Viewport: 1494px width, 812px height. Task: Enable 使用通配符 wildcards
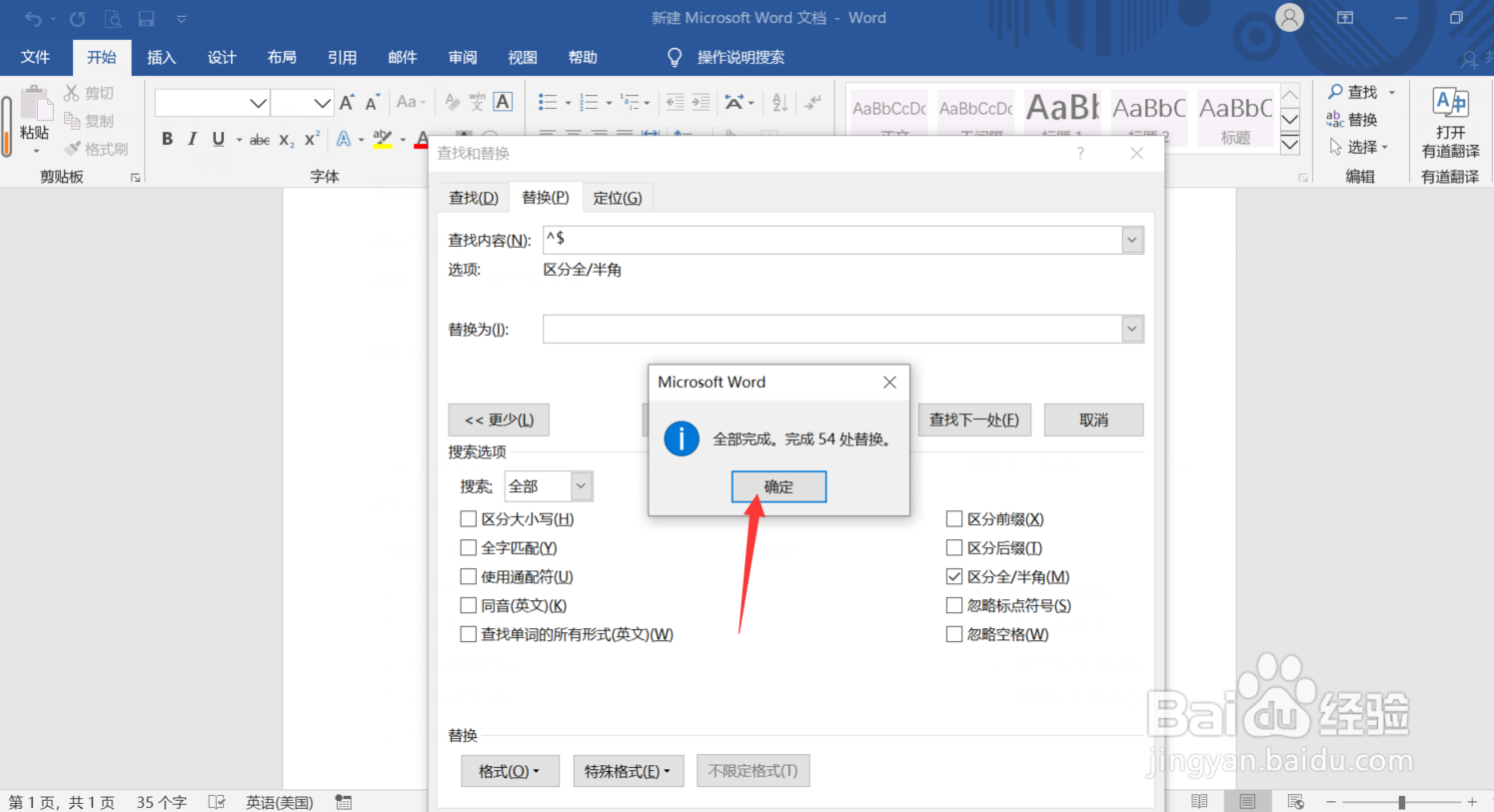pyautogui.click(x=468, y=576)
